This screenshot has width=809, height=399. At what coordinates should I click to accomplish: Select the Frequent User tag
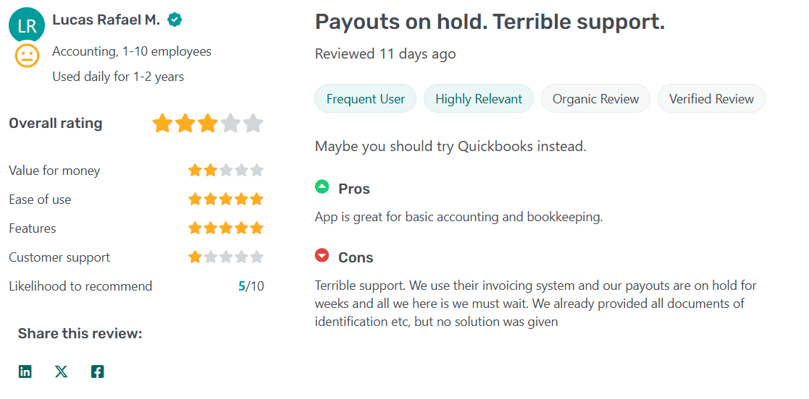[365, 99]
